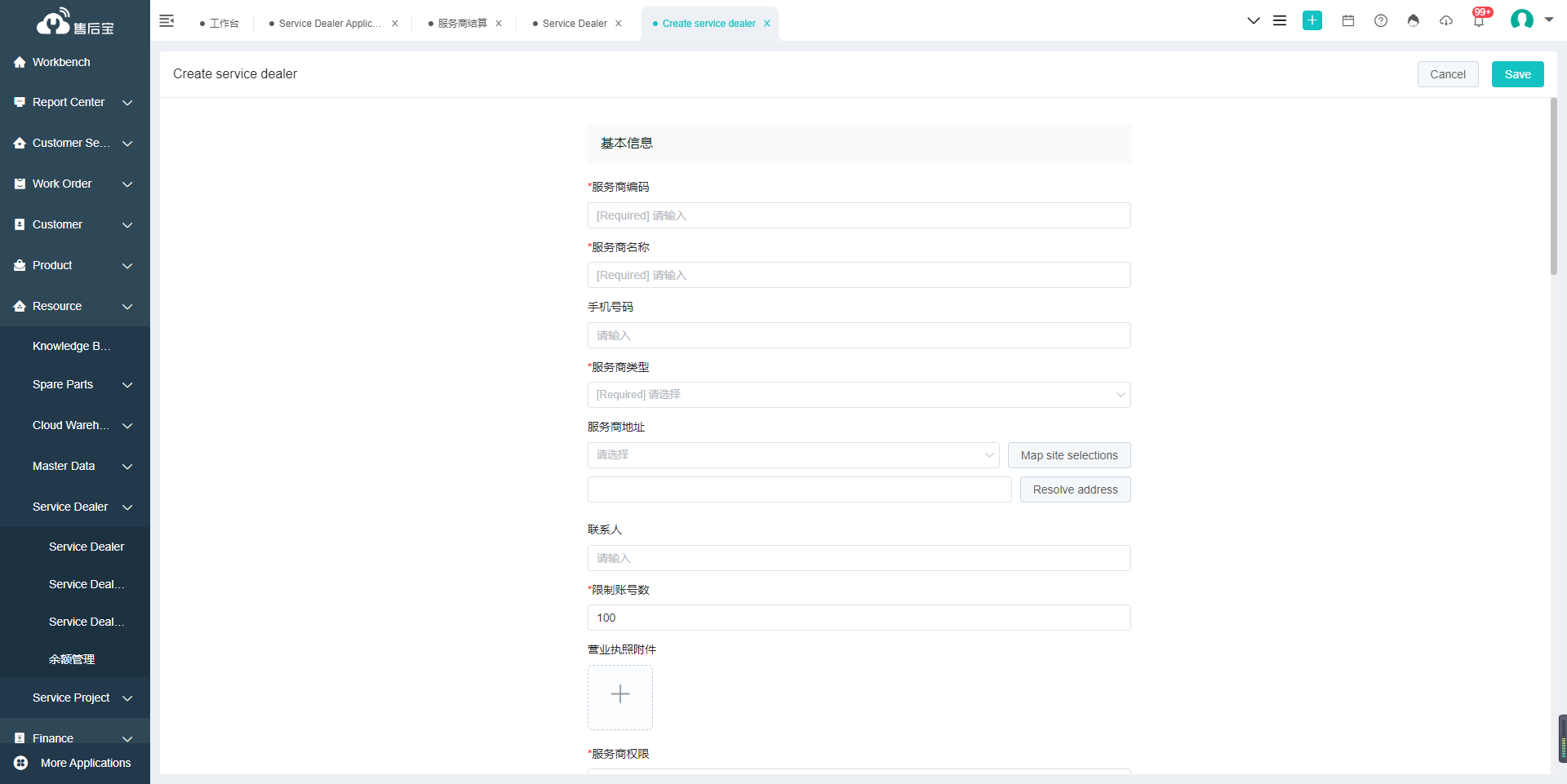Viewport: 1567px width, 784px height.
Task: Focus the 联系人 input field
Action: pyautogui.click(x=859, y=558)
